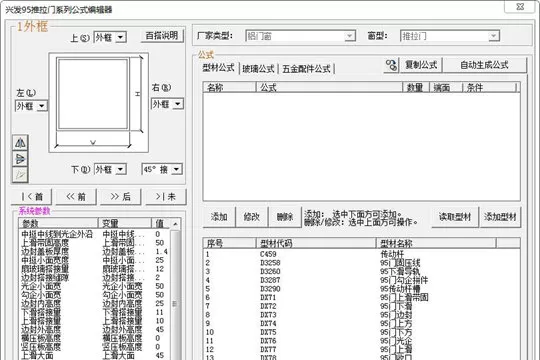540x360 pixels.
Task: Click the 参数 column header
Action: [59, 224]
